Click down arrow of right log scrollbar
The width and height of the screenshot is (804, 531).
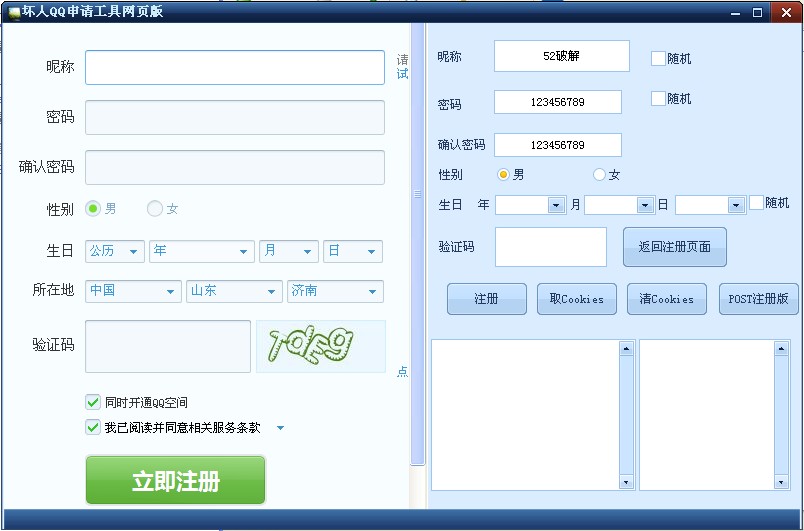[x=781, y=482]
